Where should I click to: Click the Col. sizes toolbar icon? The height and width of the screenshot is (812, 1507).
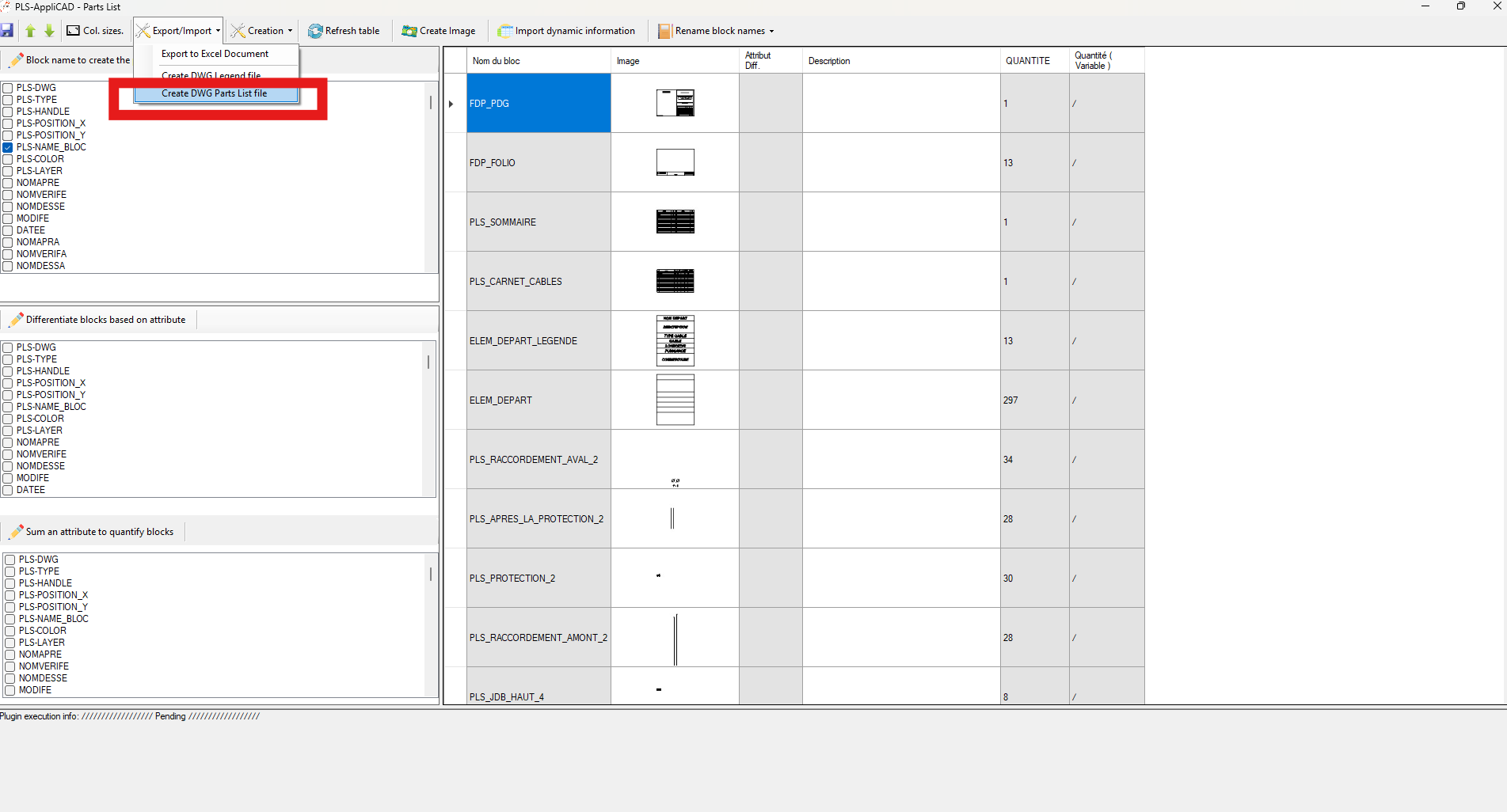coord(74,31)
